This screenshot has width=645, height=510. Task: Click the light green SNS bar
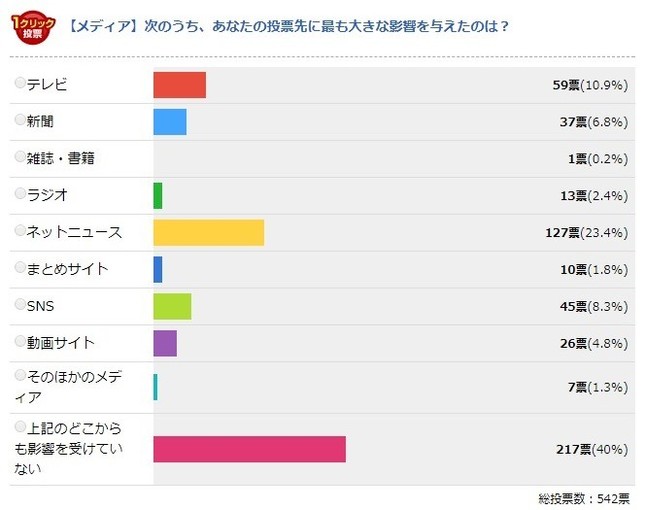[x=172, y=306]
